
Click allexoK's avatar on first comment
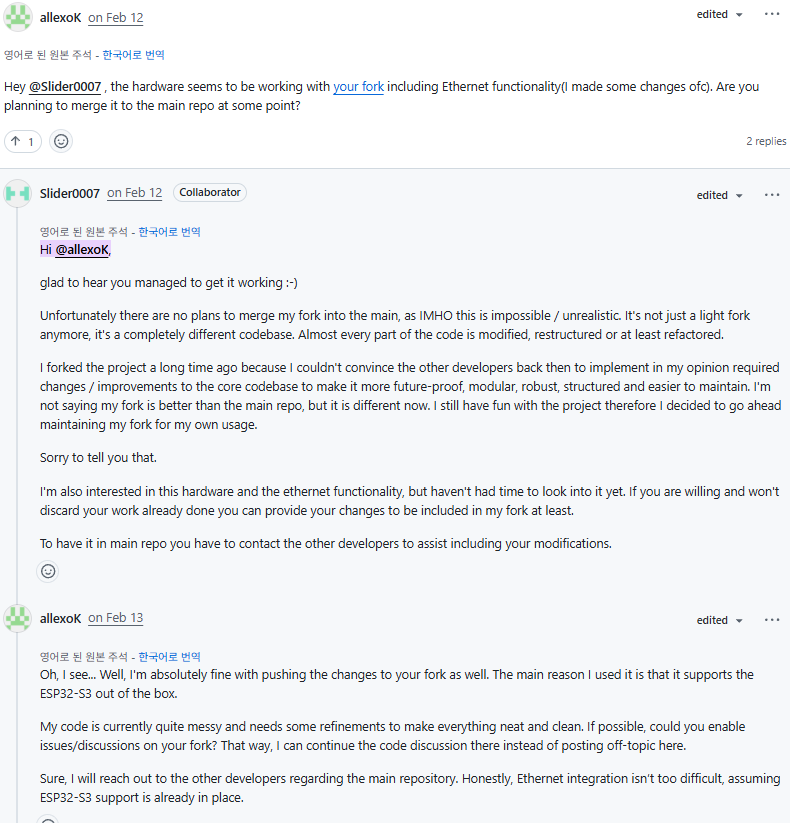tap(17, 17)
